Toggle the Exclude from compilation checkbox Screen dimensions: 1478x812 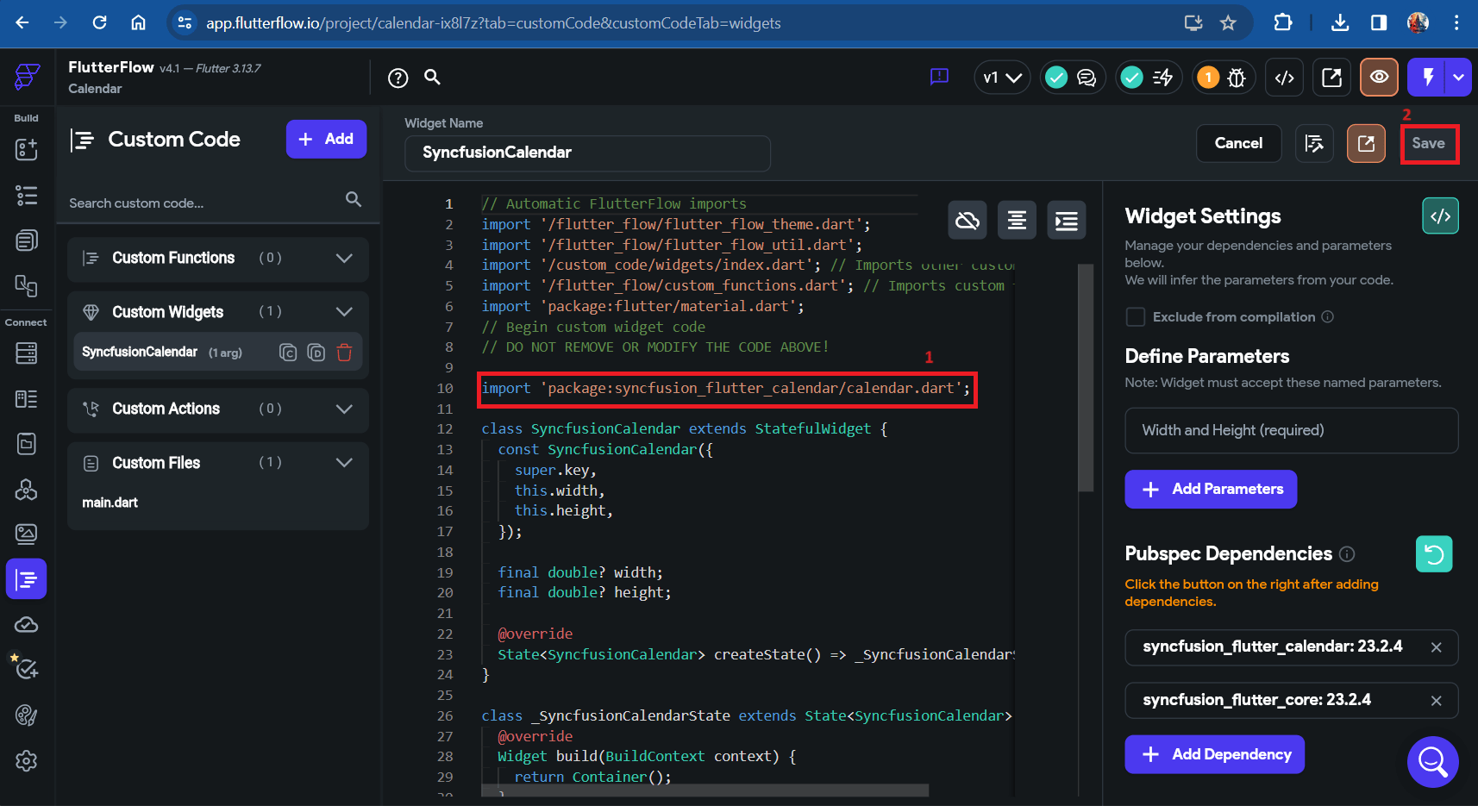click(1136, 317)
